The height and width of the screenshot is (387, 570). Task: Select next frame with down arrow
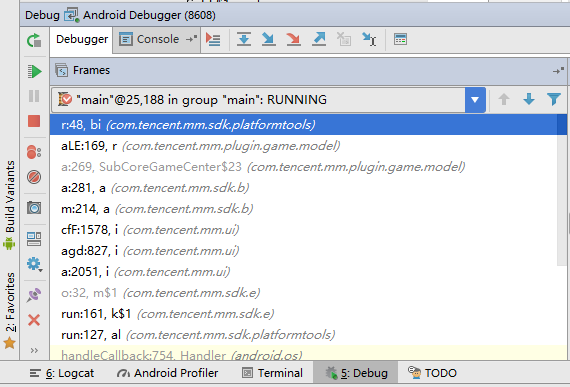[529, 99]
